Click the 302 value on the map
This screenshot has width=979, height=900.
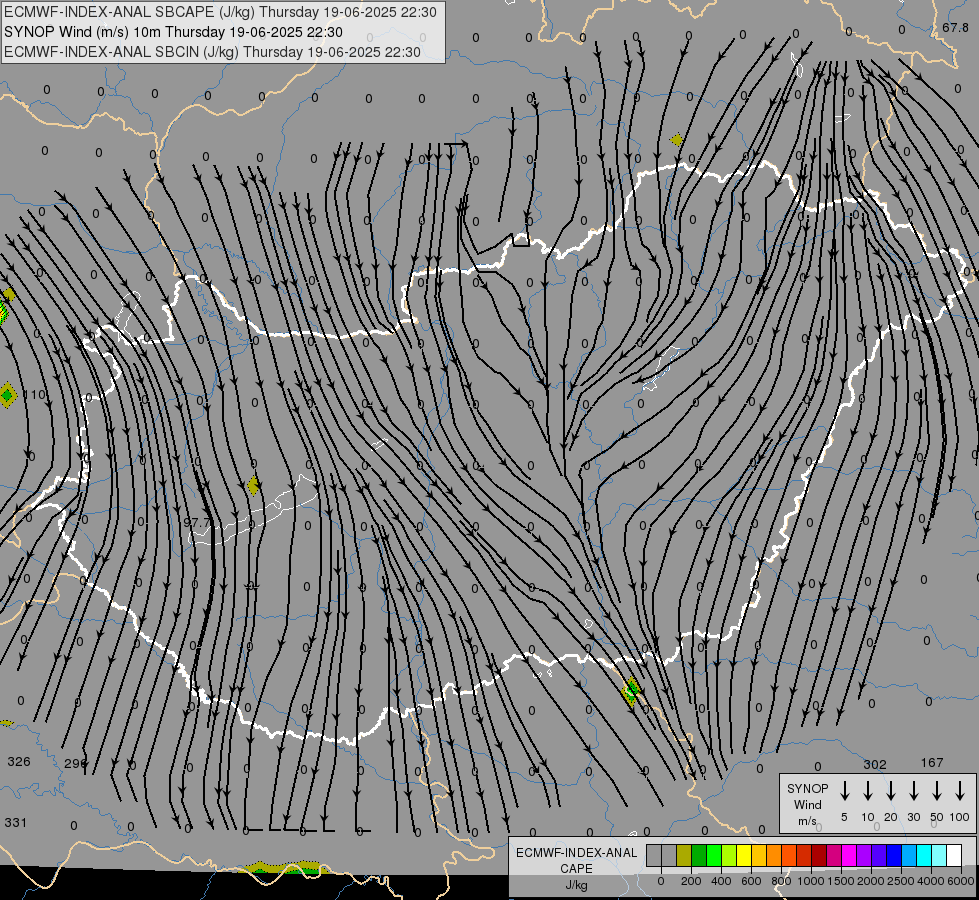875,764
